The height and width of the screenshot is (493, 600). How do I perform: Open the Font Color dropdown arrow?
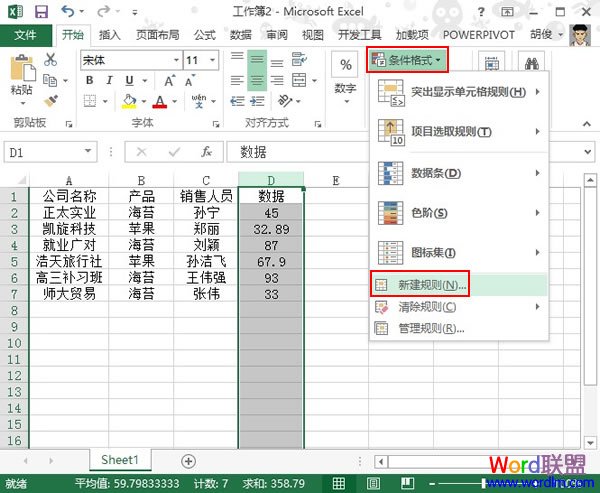click(174, 101)
